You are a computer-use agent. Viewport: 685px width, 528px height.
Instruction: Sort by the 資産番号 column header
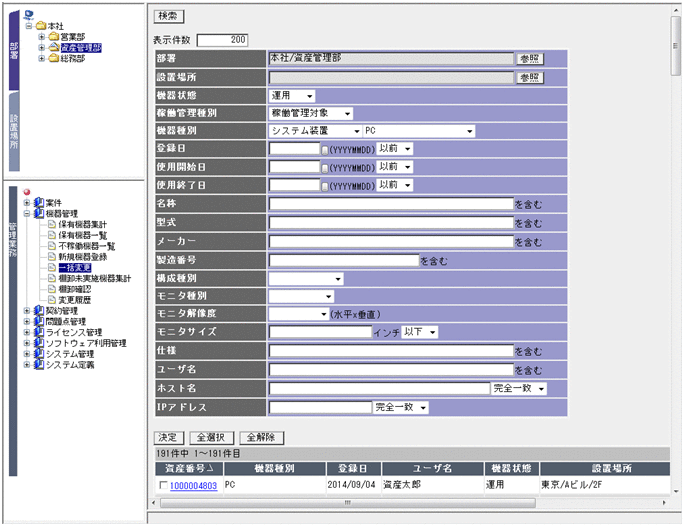coord(189,469)
